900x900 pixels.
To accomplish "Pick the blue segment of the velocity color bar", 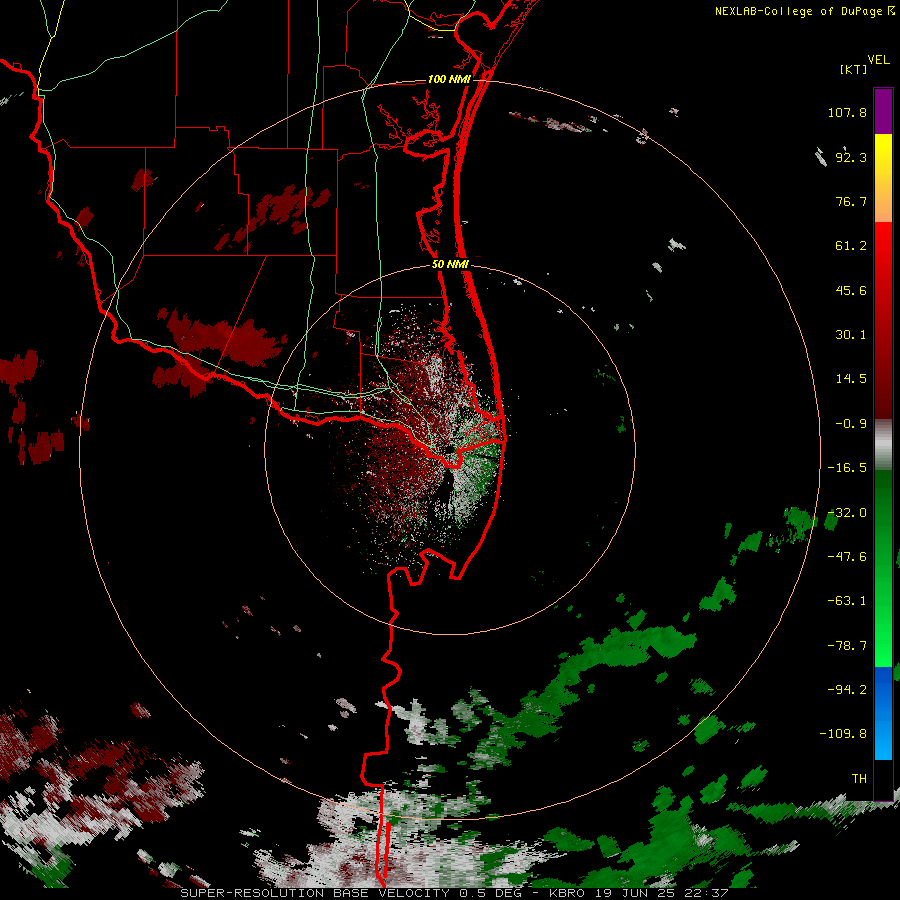I will pos(883,713).
